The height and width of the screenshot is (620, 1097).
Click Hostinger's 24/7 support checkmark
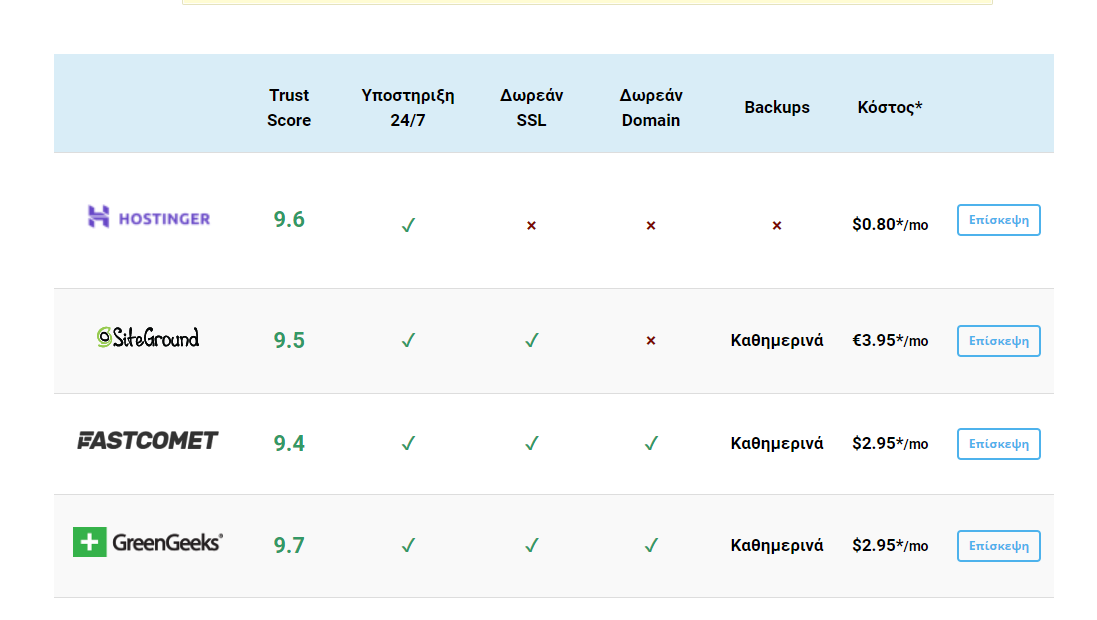(x=408, y=225)
